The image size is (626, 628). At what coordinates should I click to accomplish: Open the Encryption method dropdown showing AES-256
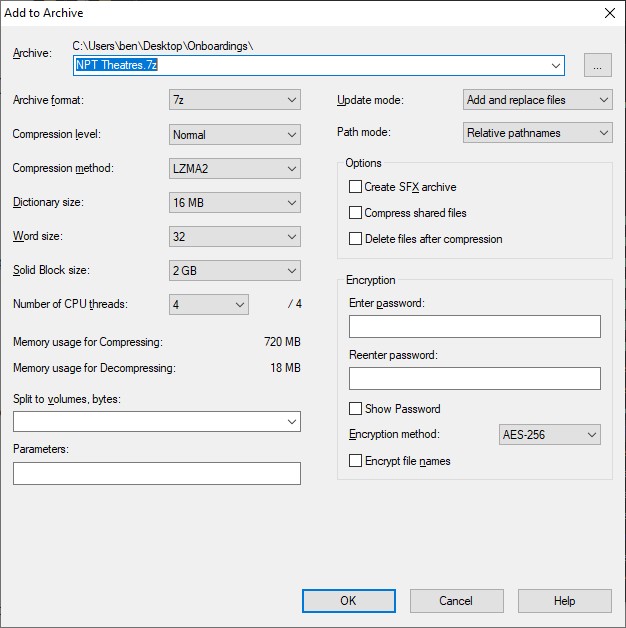tap(550, 435)
